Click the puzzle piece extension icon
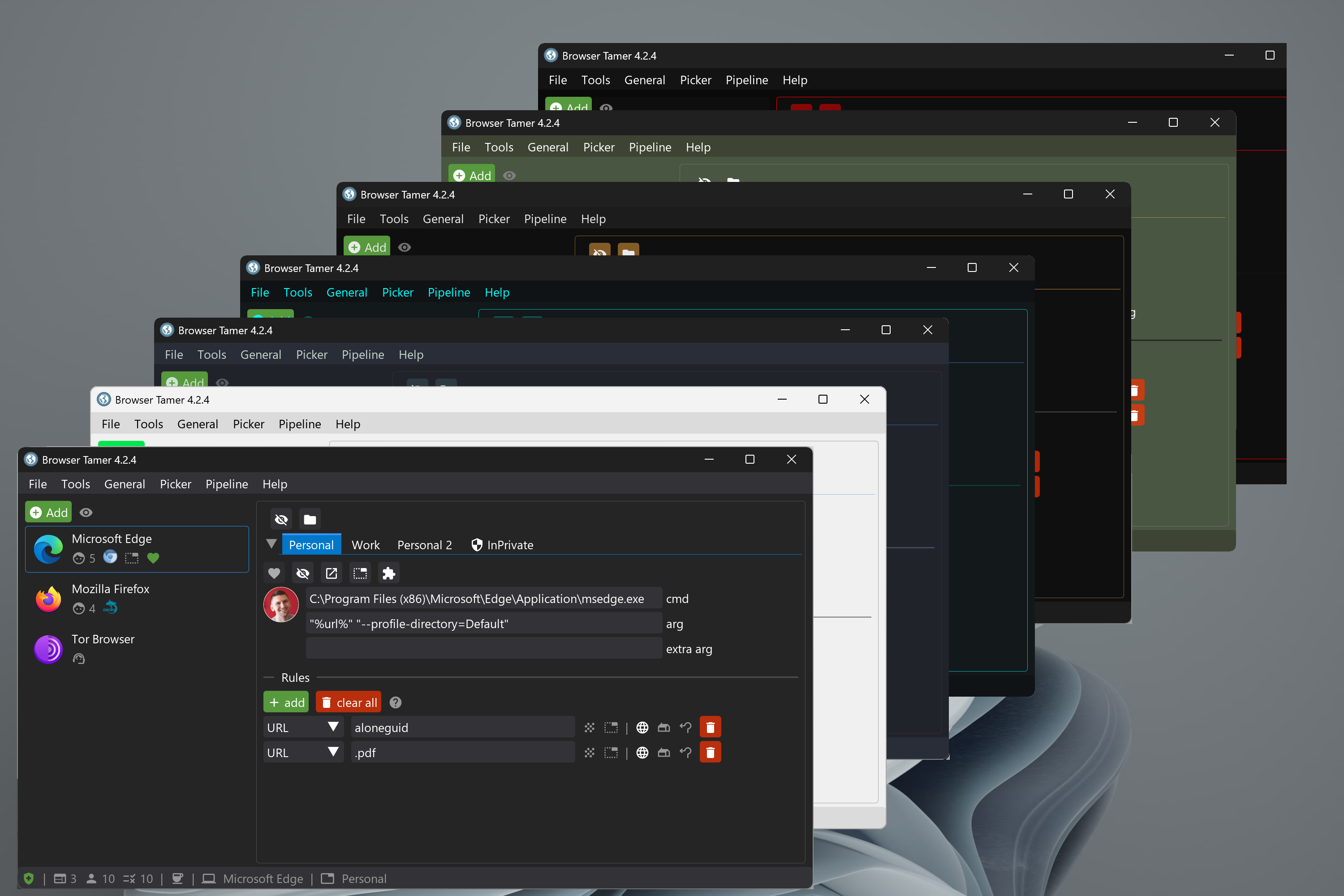This screenshot has width=1344, height=896. coord(388,573)
